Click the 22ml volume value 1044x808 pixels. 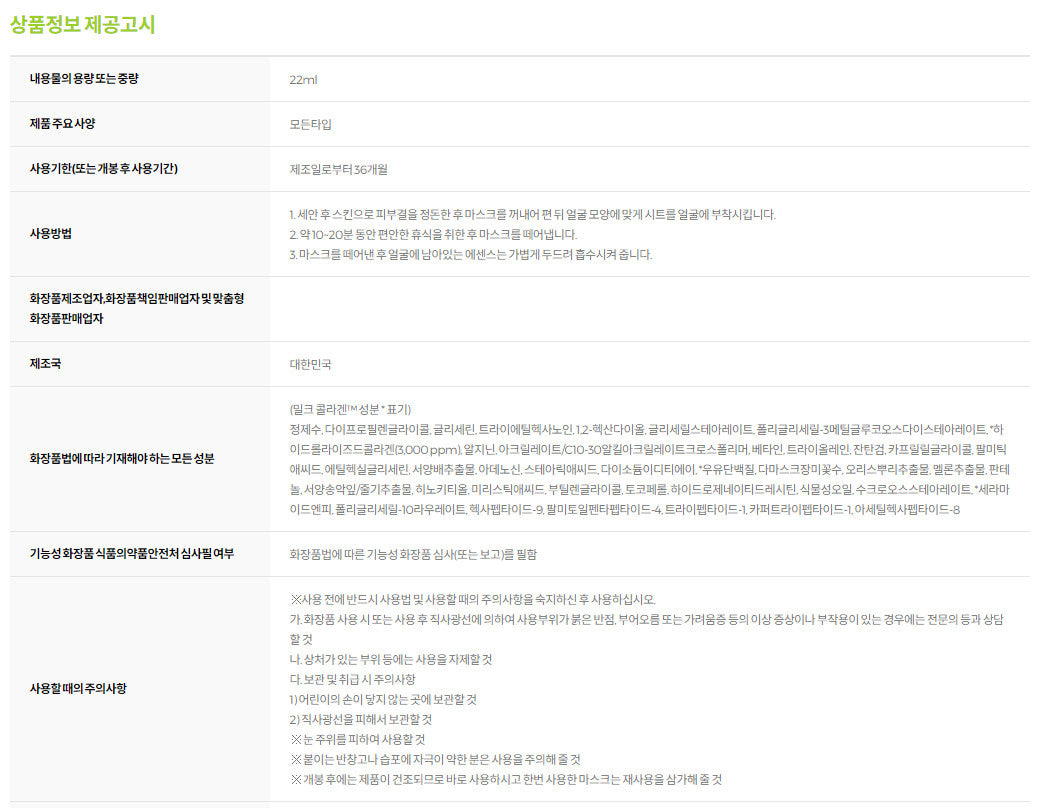303,79
